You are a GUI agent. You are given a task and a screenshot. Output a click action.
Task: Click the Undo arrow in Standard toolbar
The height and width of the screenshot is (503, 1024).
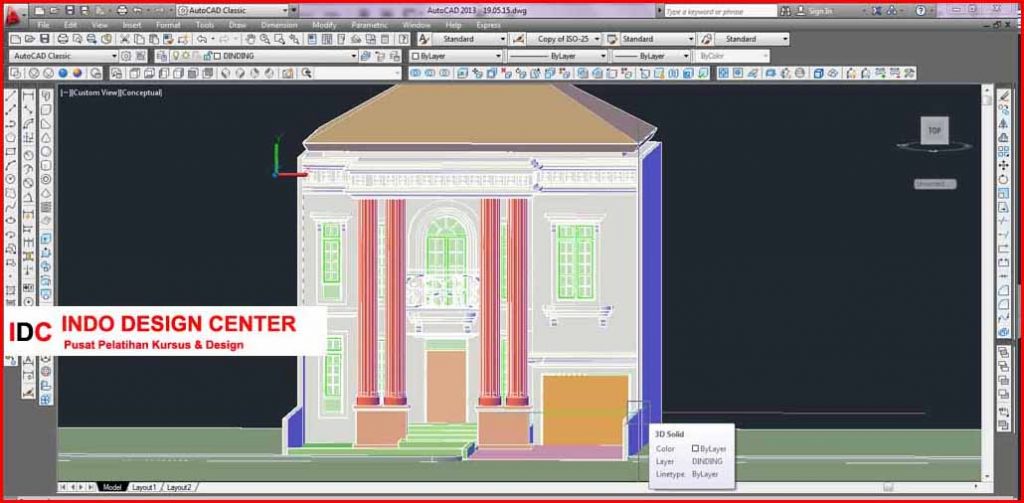point(202,39)
